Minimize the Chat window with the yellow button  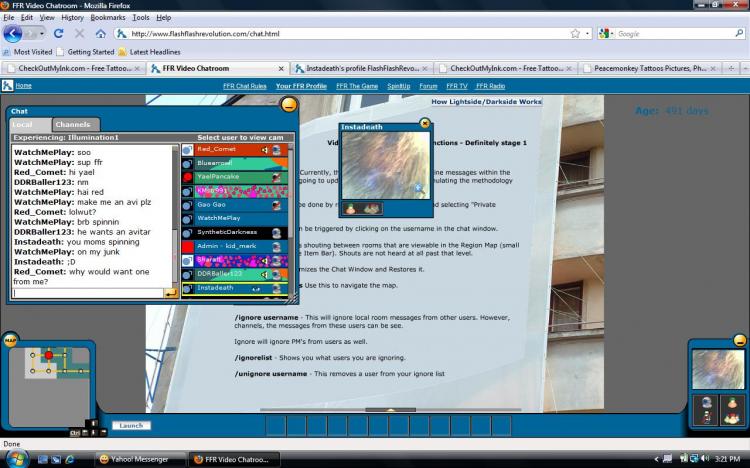(289, 104)
